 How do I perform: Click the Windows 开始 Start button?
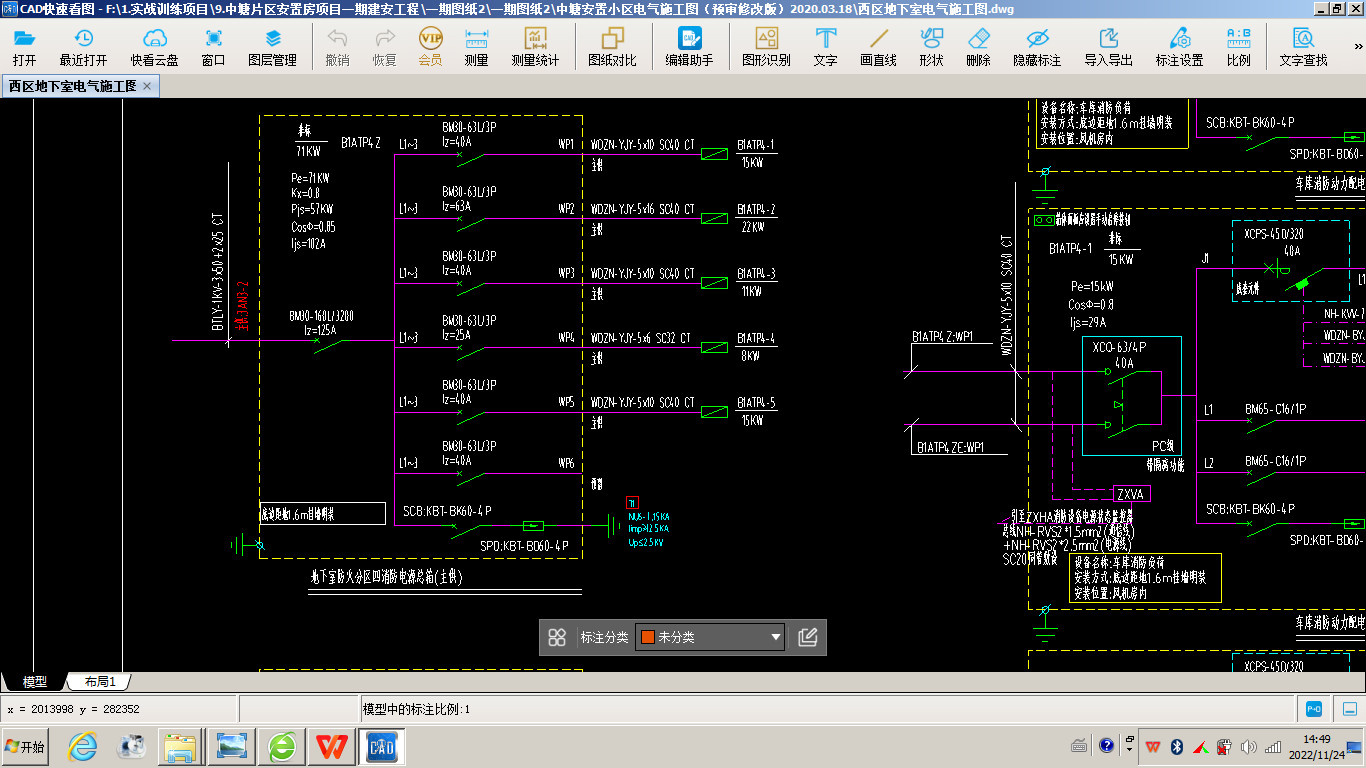[25, 747]
